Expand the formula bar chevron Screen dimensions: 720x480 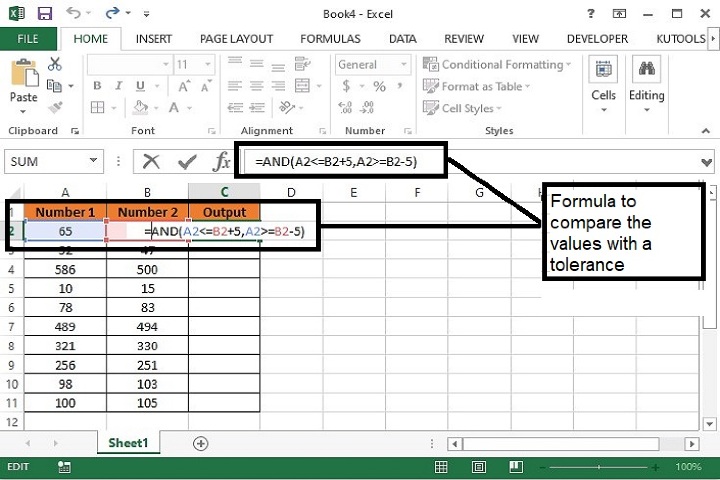(x=707, y=162)
